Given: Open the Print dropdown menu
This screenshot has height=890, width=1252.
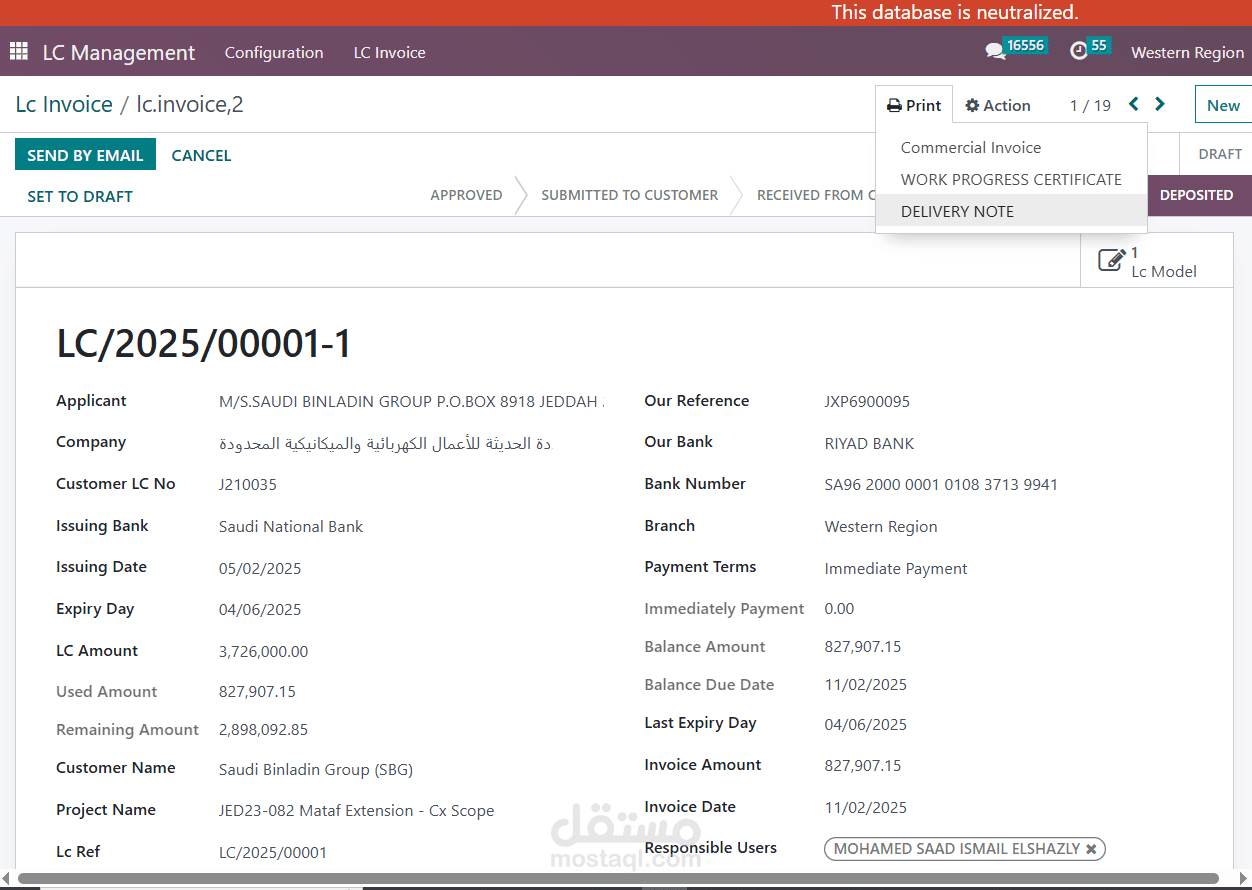Looking at the screenshot, I should tap(914, 105).
